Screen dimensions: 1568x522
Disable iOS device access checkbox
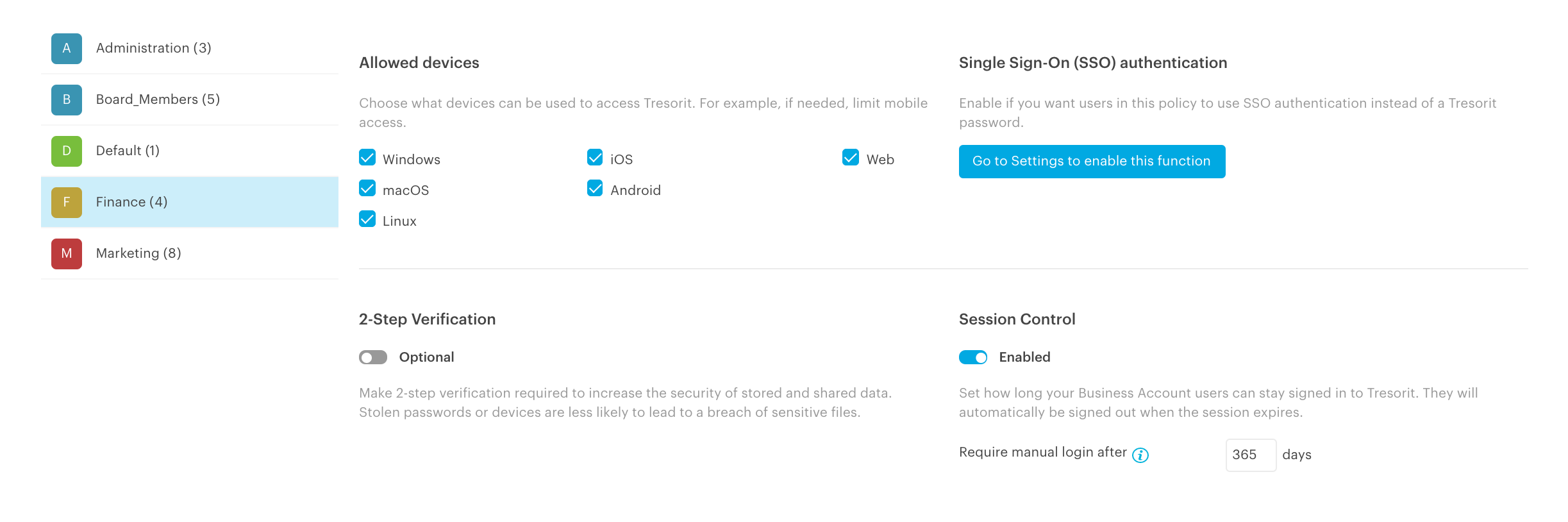[595, 158]
